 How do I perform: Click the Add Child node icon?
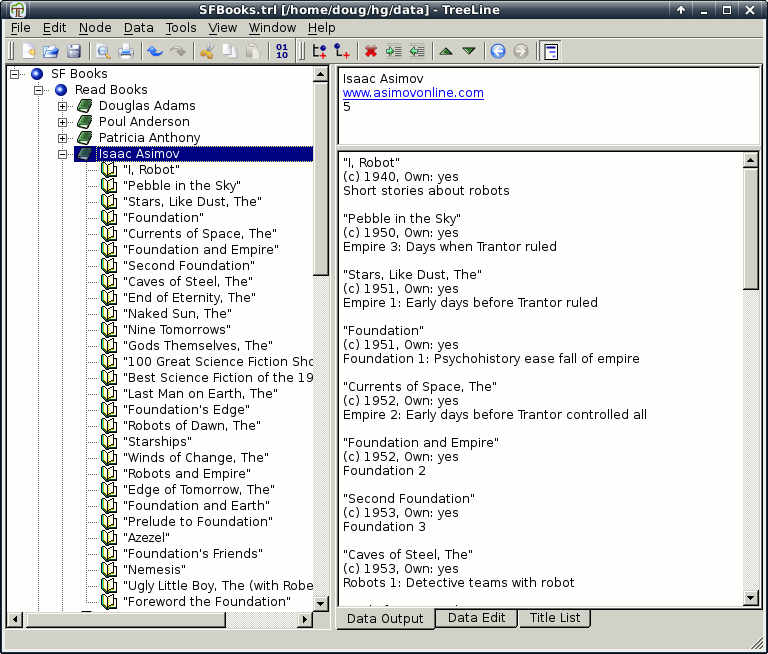pos(342,51)
